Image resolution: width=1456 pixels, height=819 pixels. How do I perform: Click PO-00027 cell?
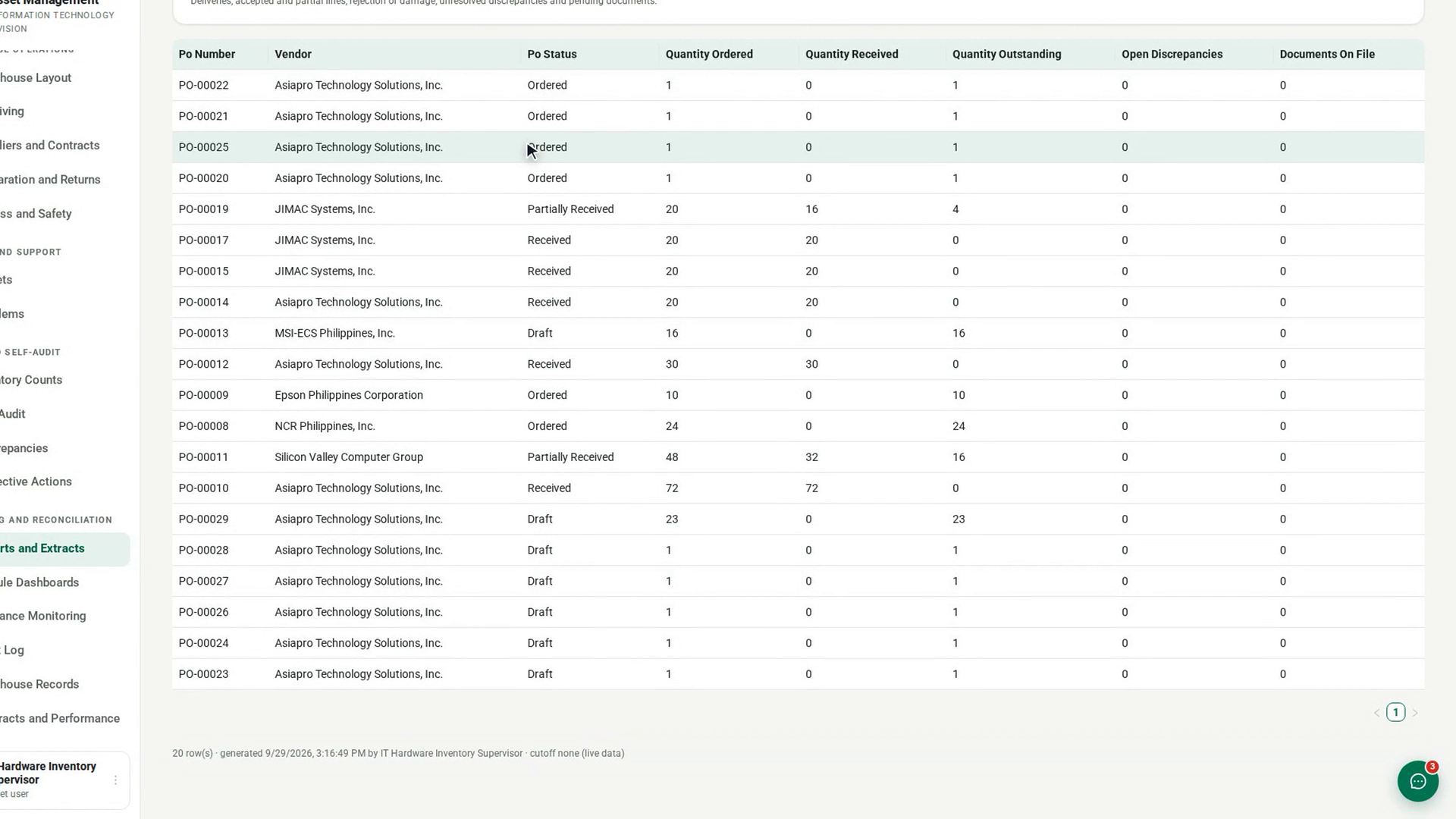(x=203, y=582)
